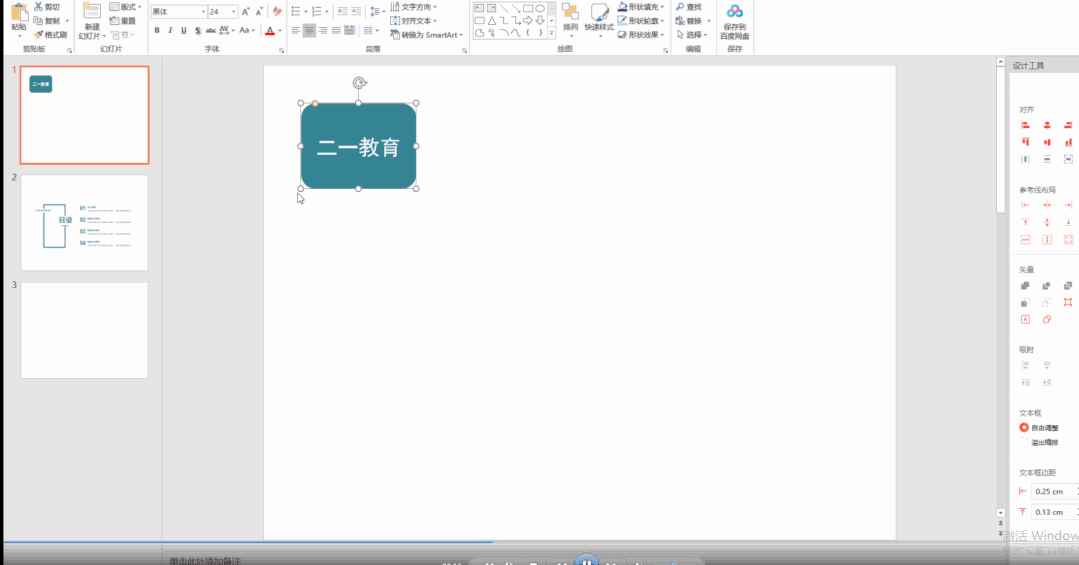Open Align Text (对齐文本) menu
1079x565 pixels.
(414, 21)
